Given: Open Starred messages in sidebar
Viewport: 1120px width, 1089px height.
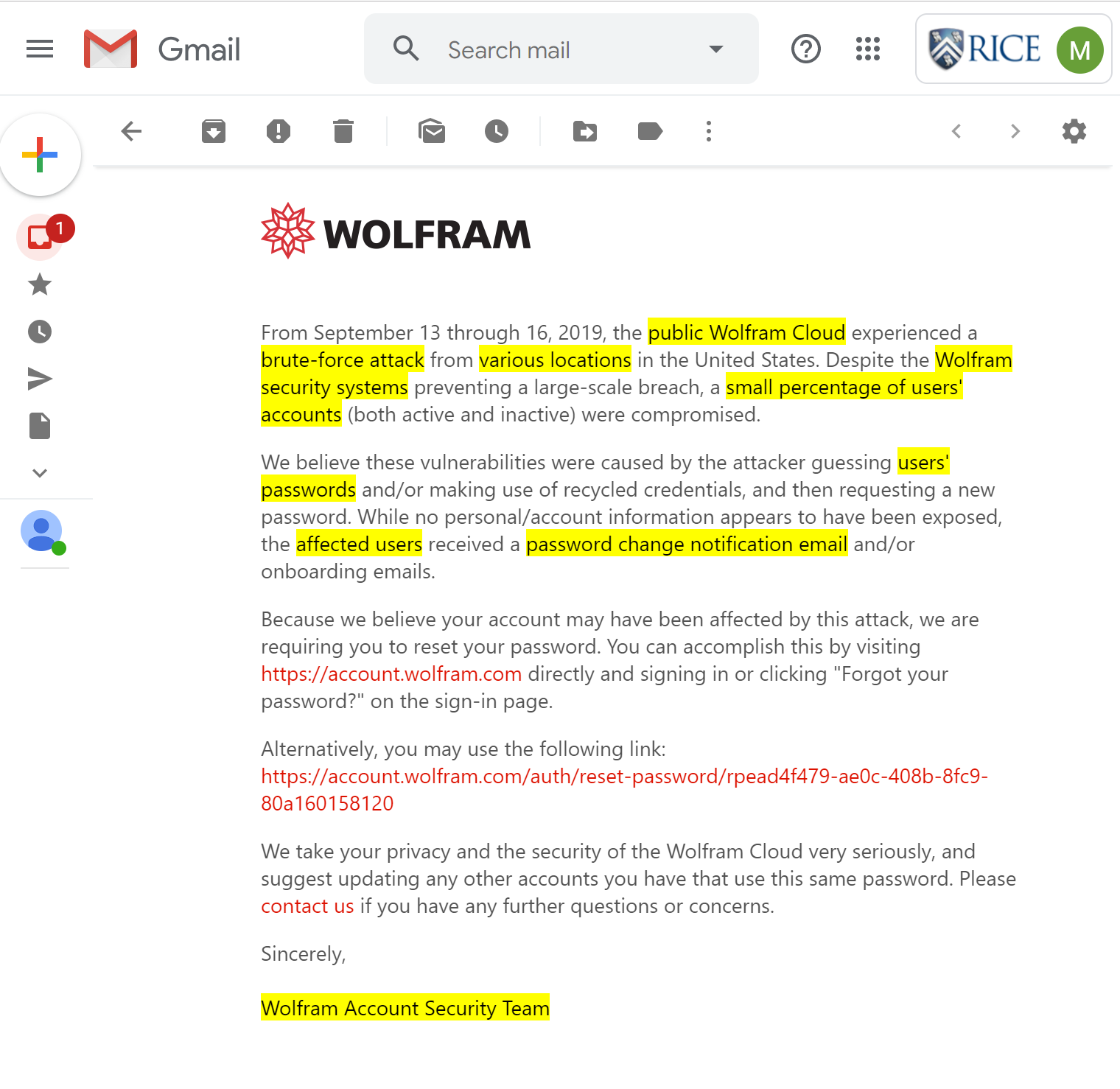Looking at the screenshot, I should point(40,284).
